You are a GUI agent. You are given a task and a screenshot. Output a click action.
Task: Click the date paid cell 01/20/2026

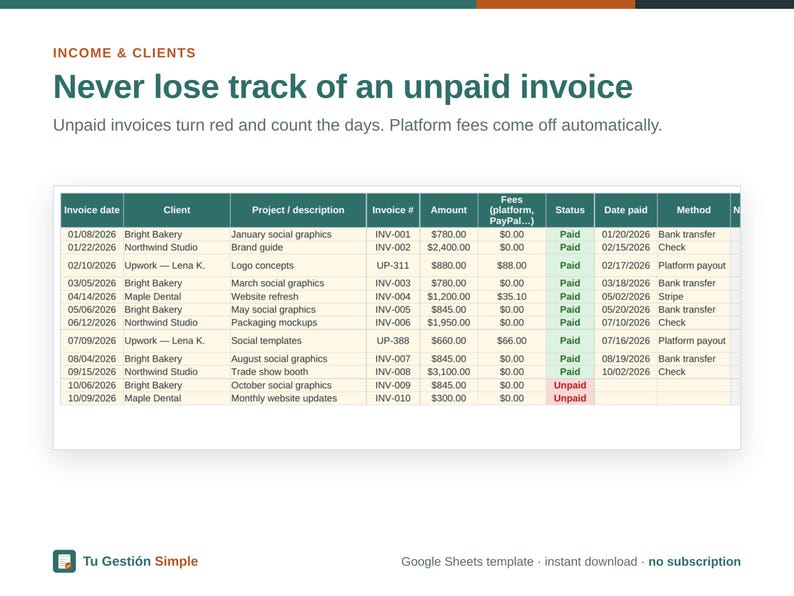(626, 234)
